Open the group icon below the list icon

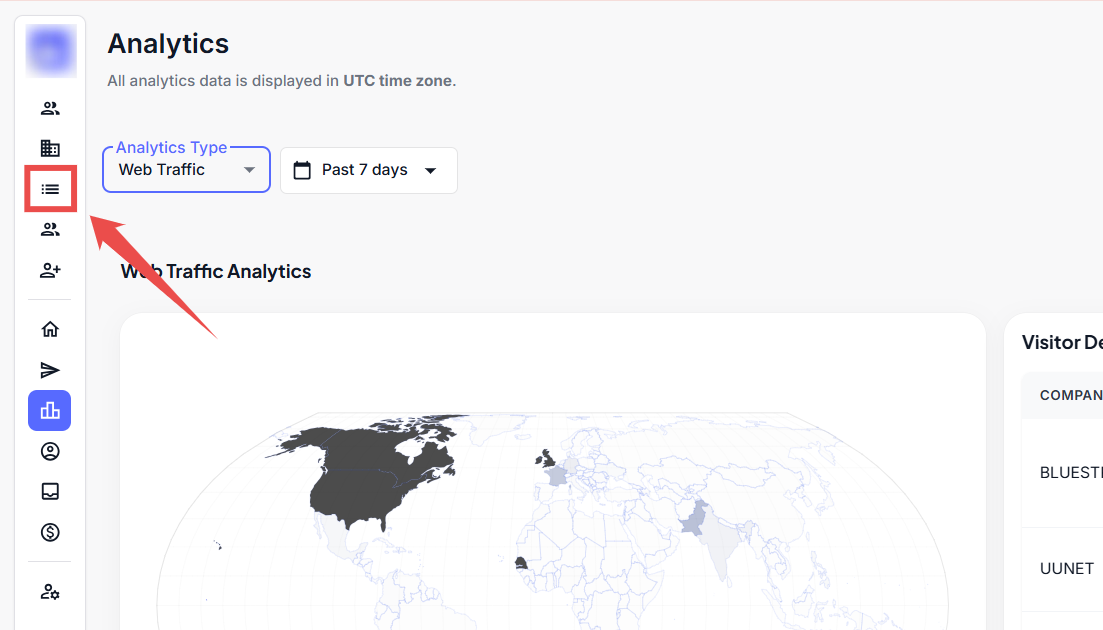point(50,229)
